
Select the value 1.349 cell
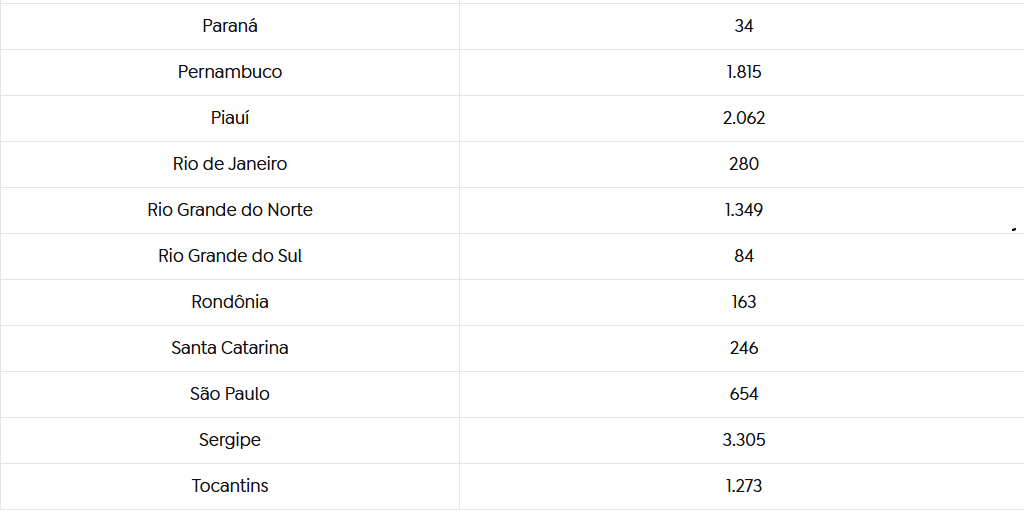pyautogui.click(x=744, y=210)
